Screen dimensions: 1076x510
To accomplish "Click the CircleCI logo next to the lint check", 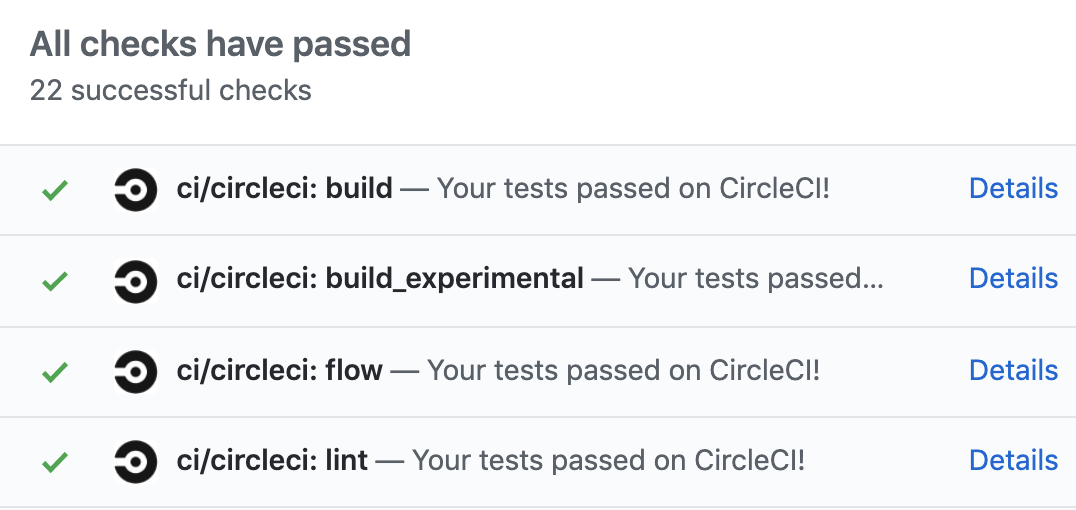I will coord(135,461).
